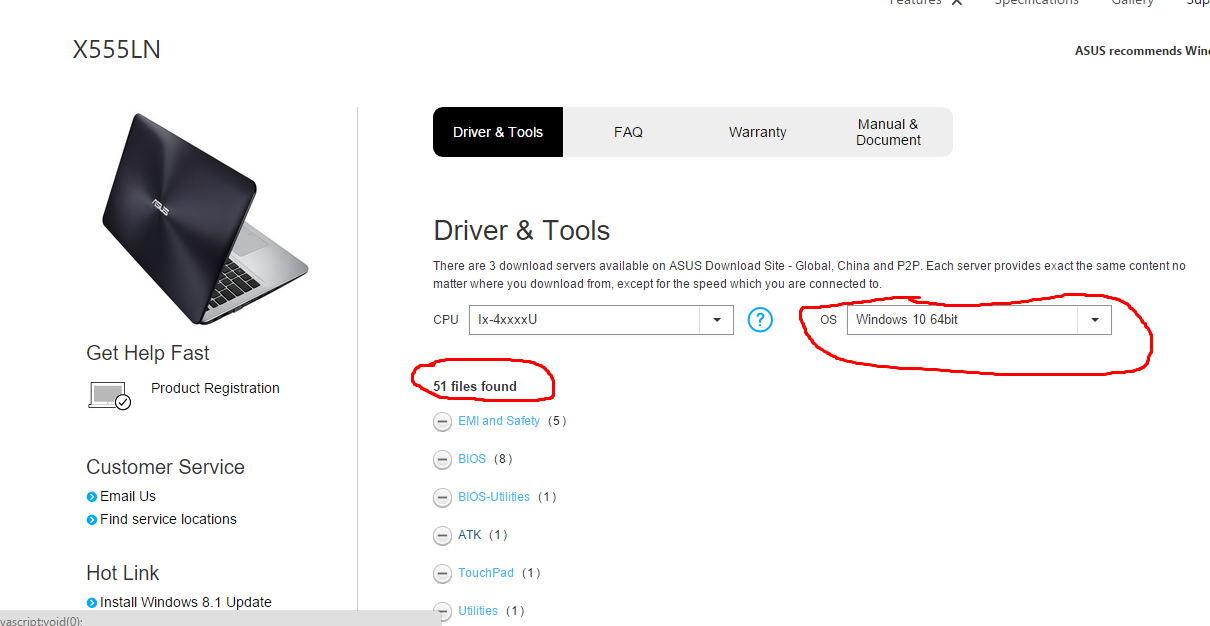The width and height of the screenshot is (1210, 626).
Task: Click the Product Registration laptop icon
Action: pyautogui.click(x=110, y=396)
